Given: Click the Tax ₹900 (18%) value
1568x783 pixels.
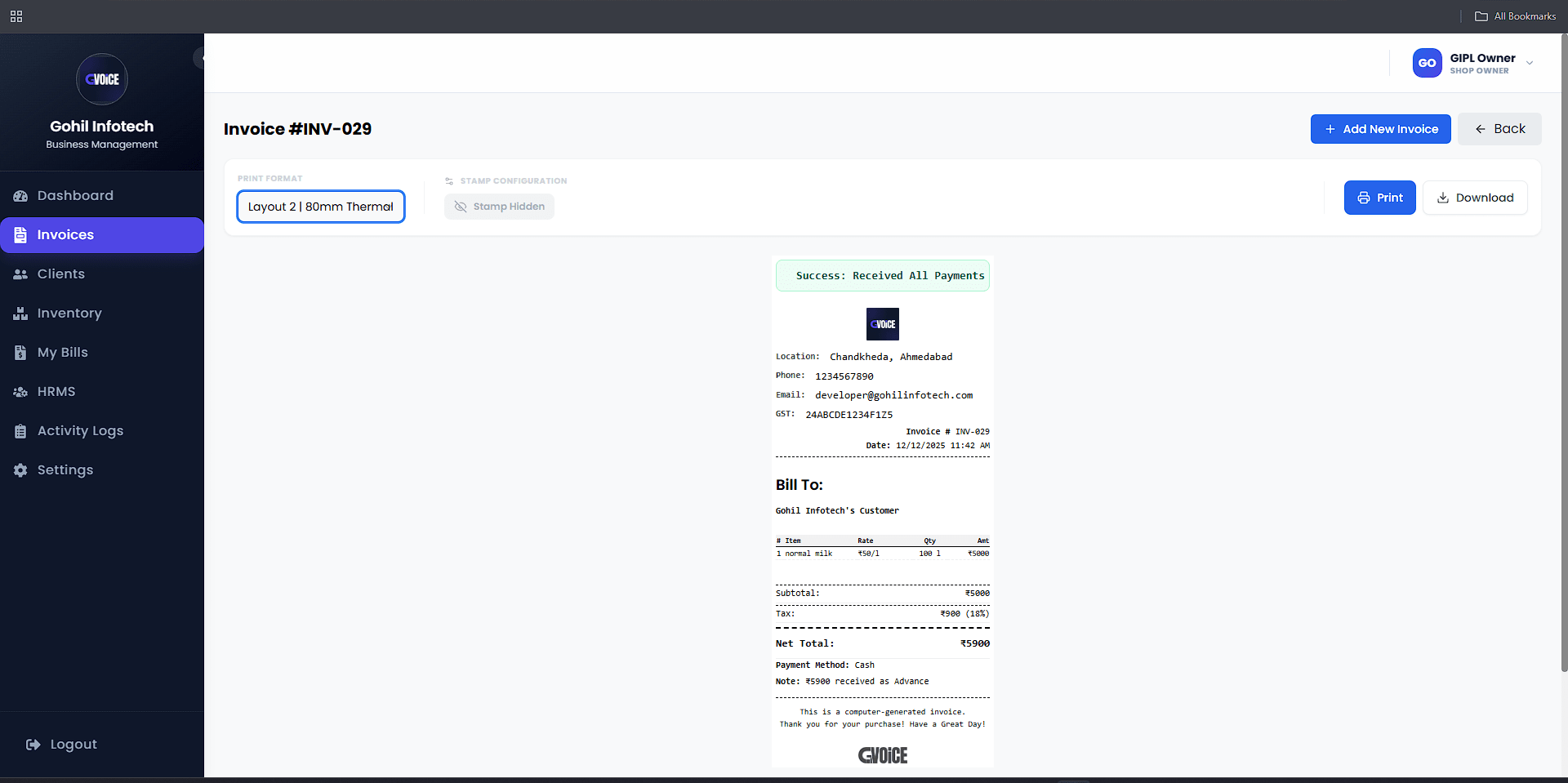Looking at the screenshot, I should [964, 614].
